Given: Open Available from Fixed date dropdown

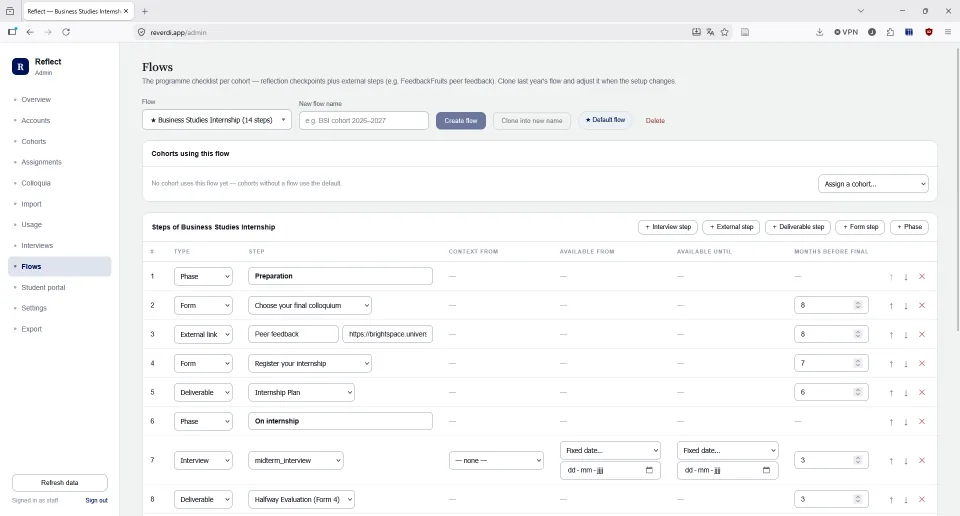Looking at the screenshot, I should (x=610, y=451).
